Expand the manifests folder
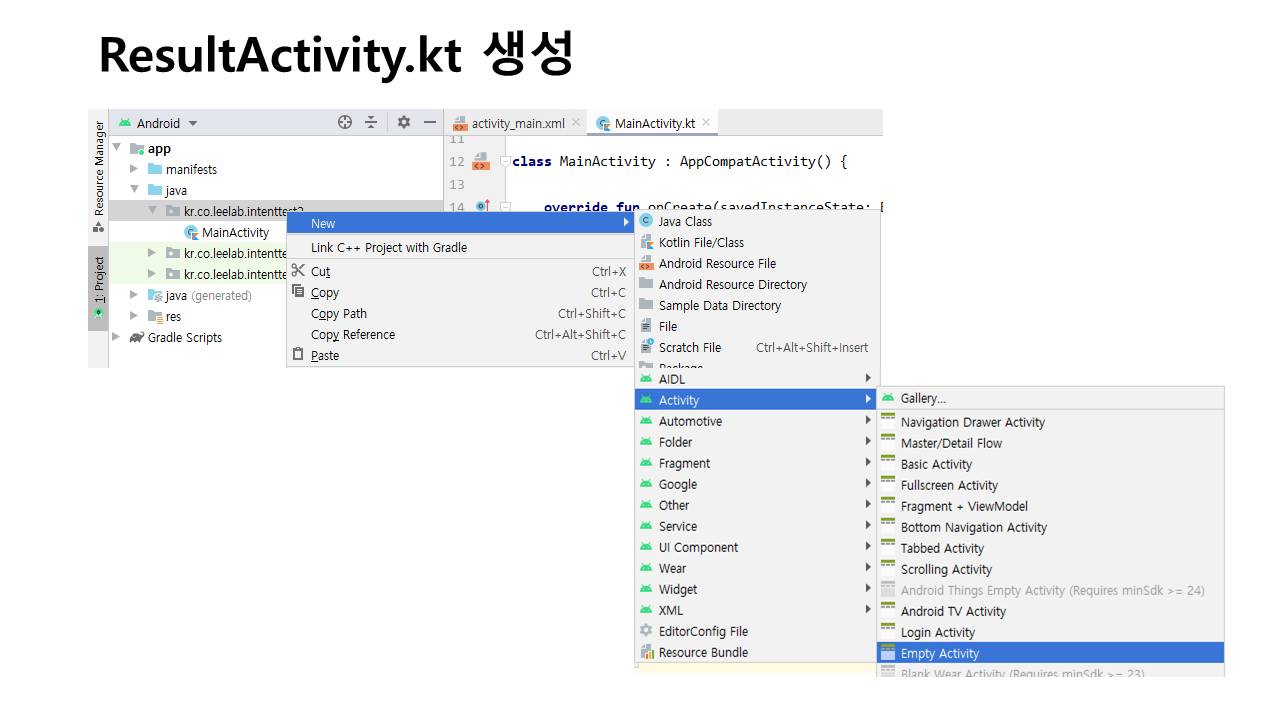The height and width of the screenshot is (720, 1280). [134, 169]
